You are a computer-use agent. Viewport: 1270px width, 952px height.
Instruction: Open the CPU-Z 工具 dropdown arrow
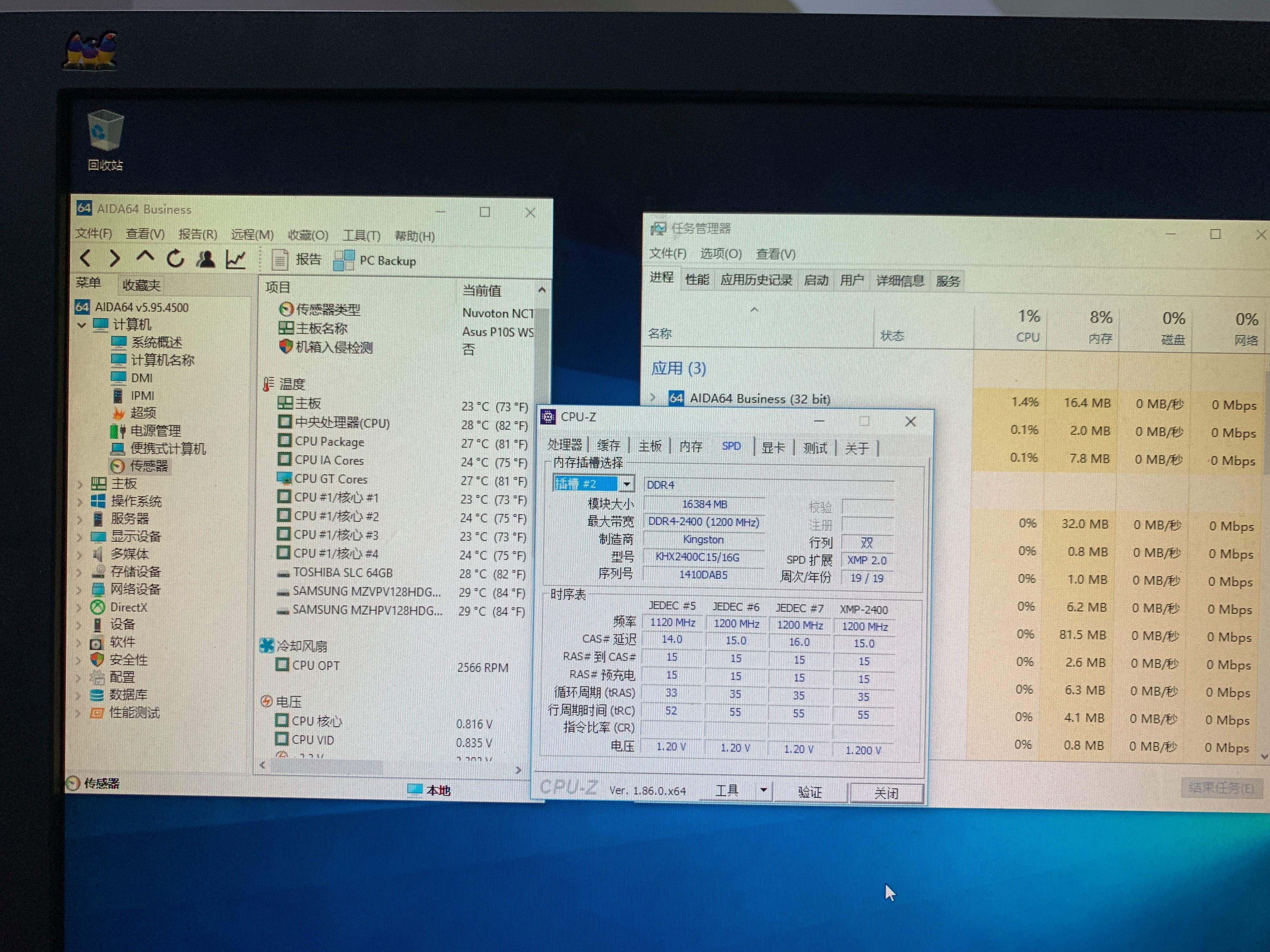point(763,790)
